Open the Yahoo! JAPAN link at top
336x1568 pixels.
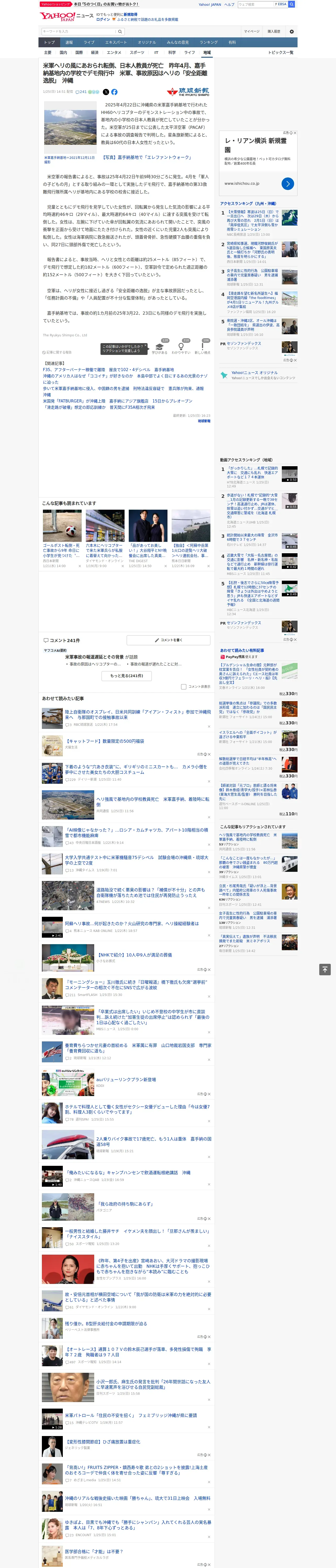click(x=210, y=4)
